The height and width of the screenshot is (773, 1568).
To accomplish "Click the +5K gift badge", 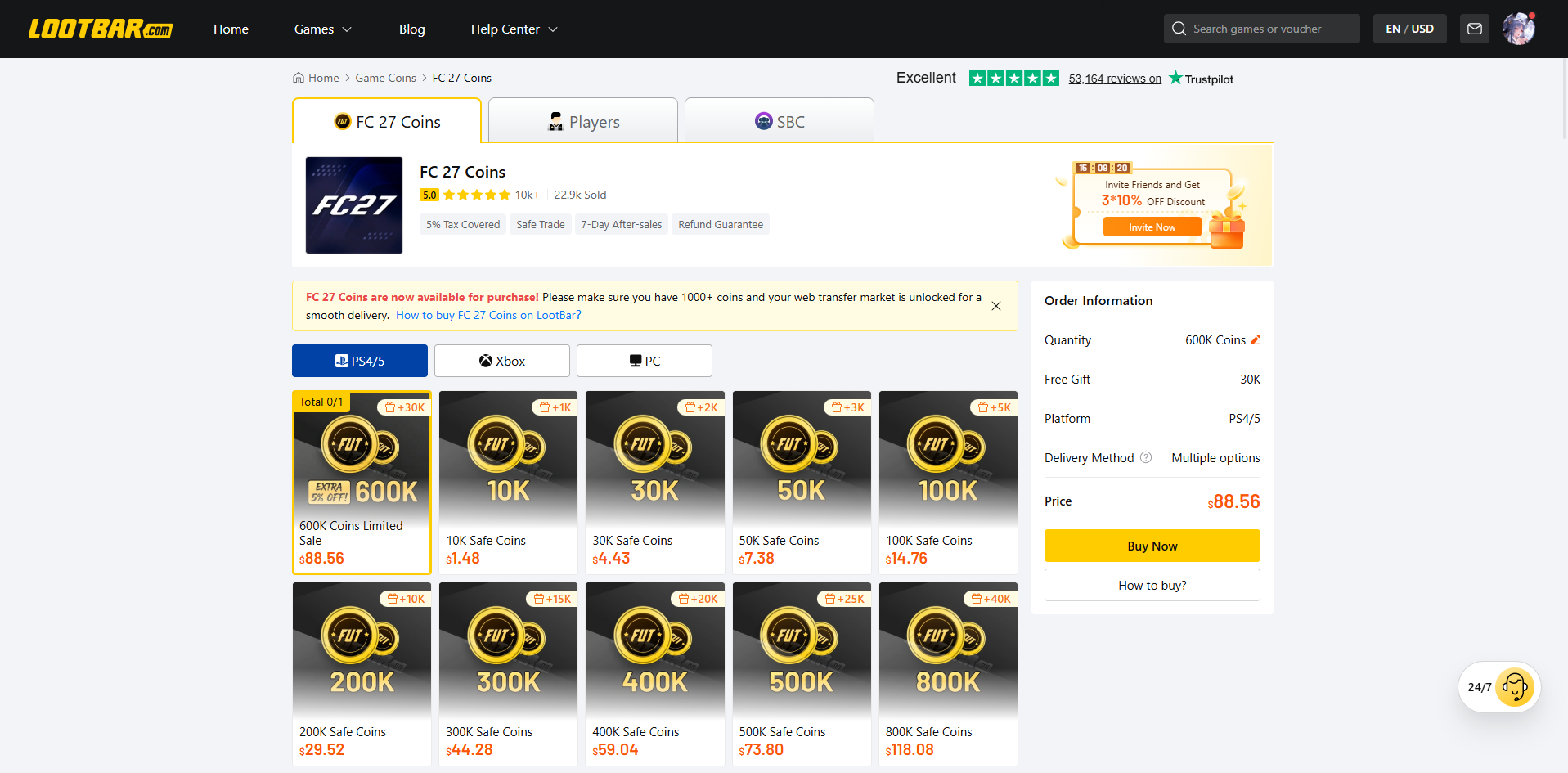I will click(x=994, y=407).
